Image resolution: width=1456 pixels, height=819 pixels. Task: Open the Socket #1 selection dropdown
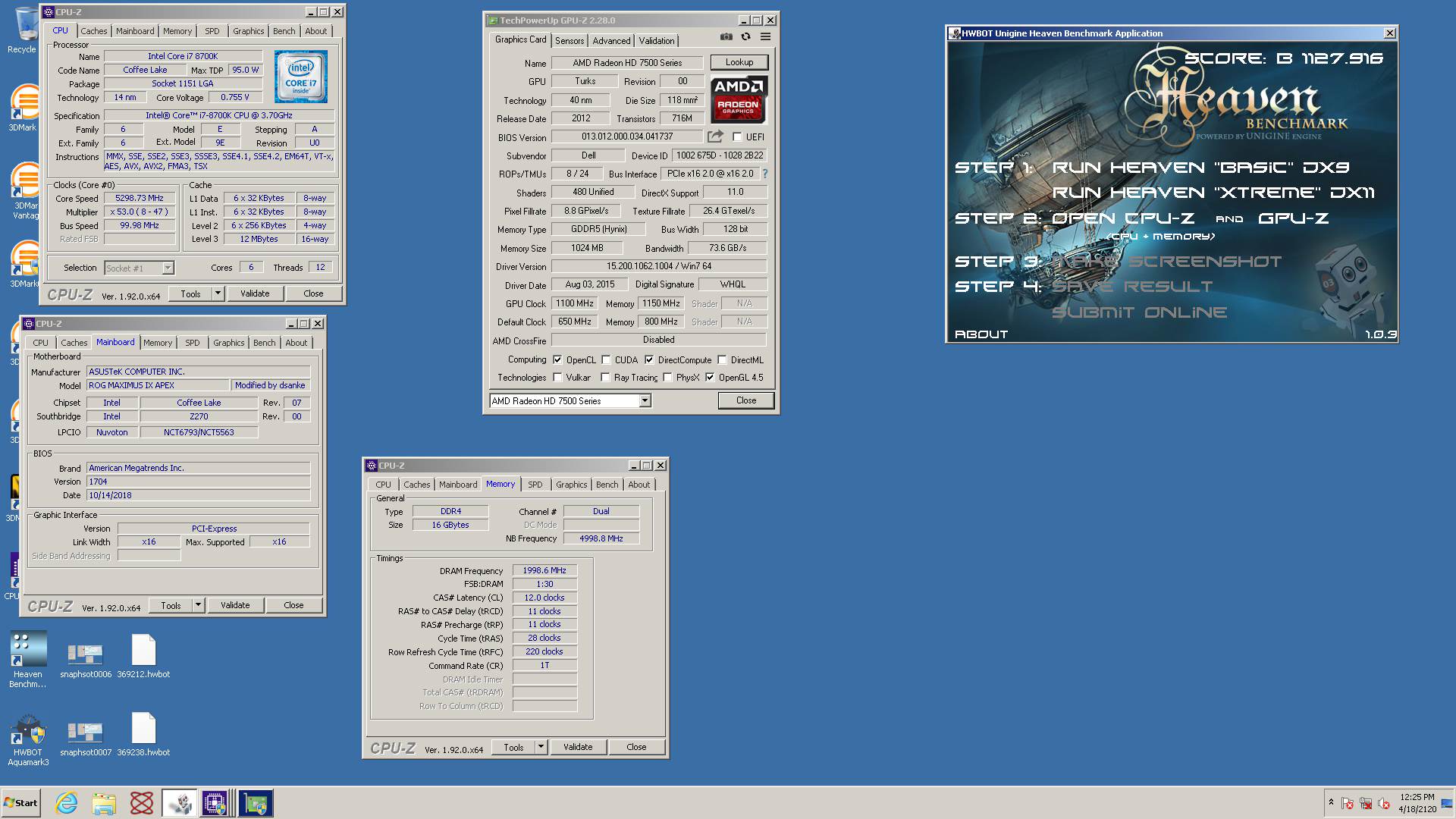click(x=168, y=268)
